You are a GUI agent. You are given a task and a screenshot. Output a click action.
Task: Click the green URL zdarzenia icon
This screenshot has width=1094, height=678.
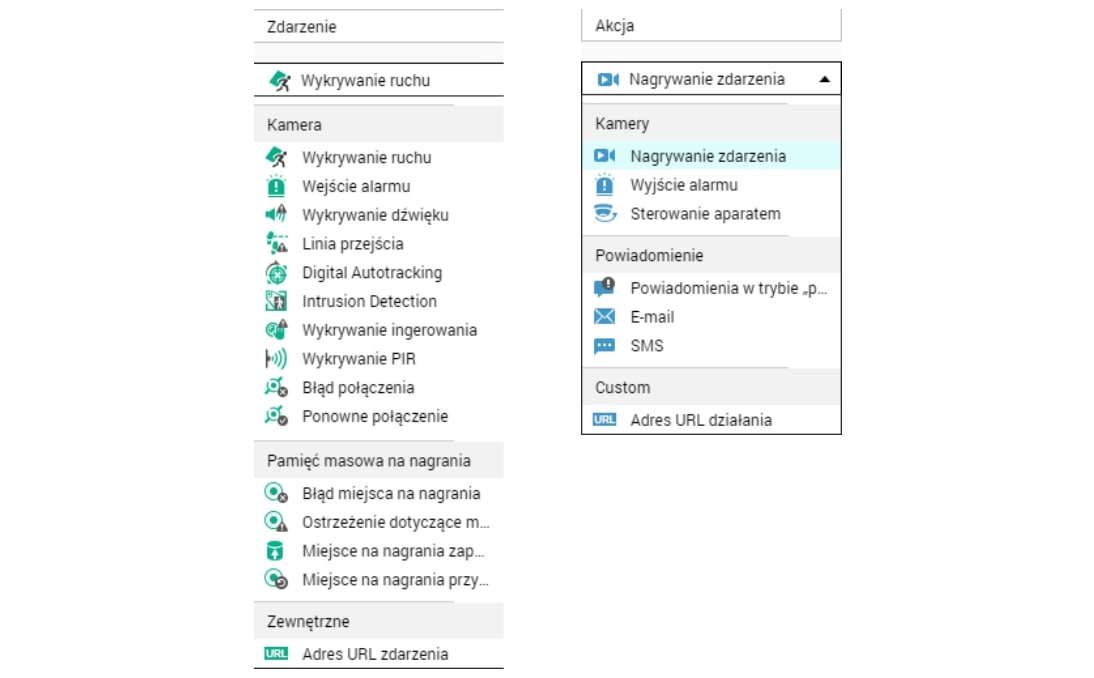pos(276,654)
